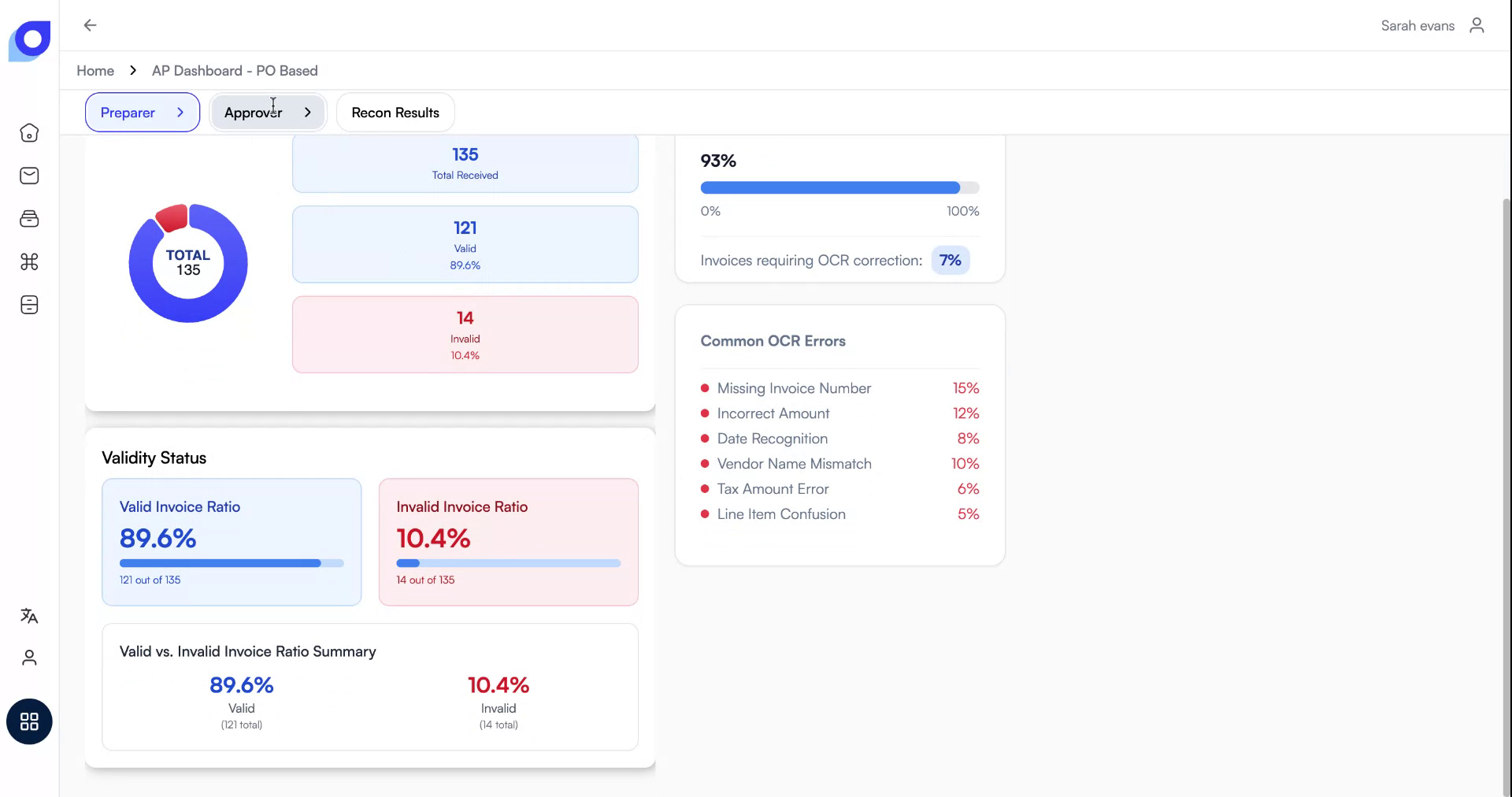Expand the Preparer chevron arrow

pos(180,113)
